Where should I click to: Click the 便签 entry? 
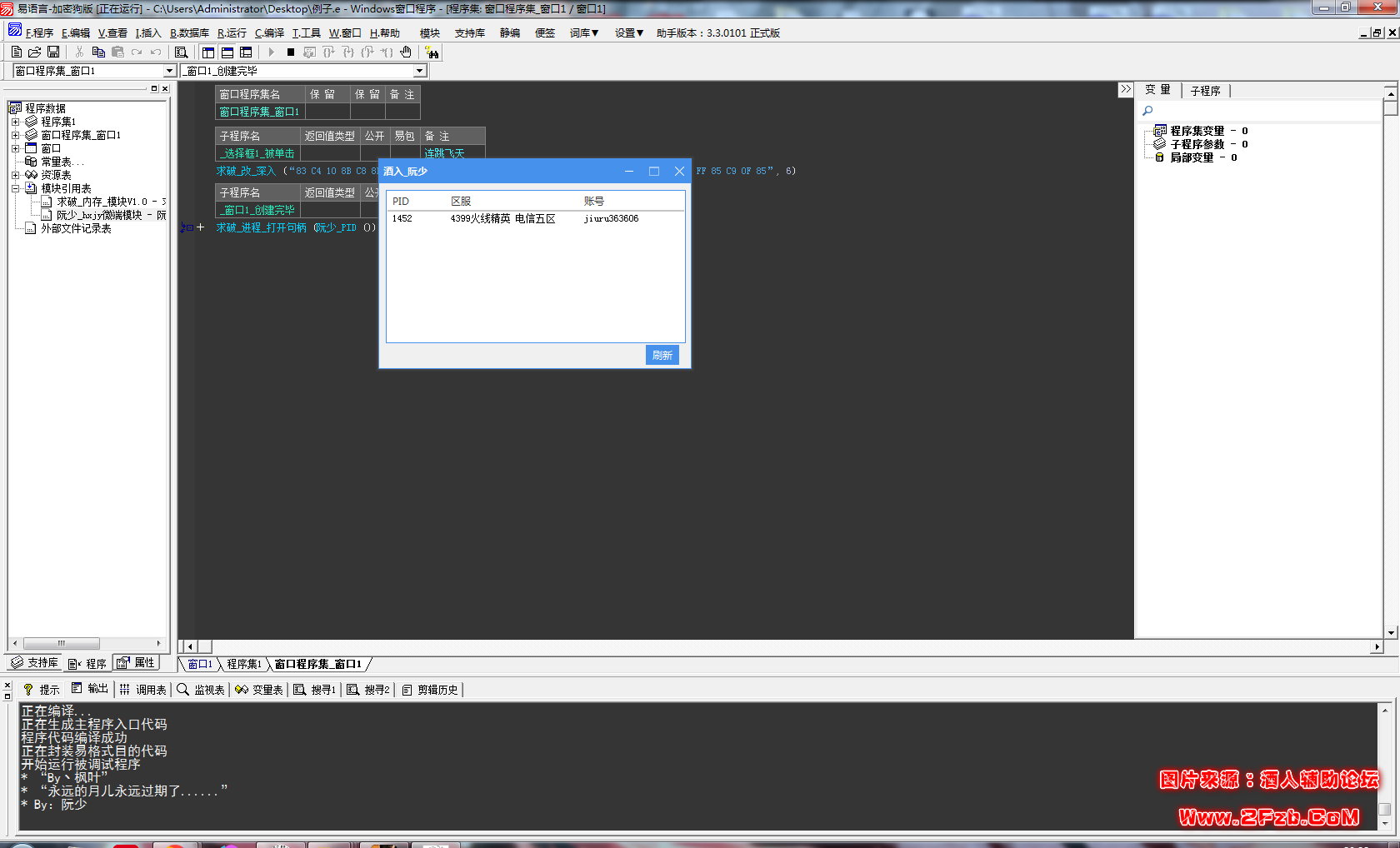pyautogui.click(x=545, y=33)
